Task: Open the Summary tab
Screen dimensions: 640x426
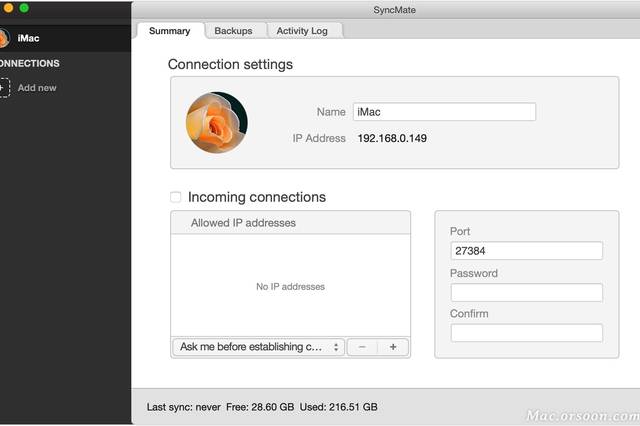Action: point(170,31)
